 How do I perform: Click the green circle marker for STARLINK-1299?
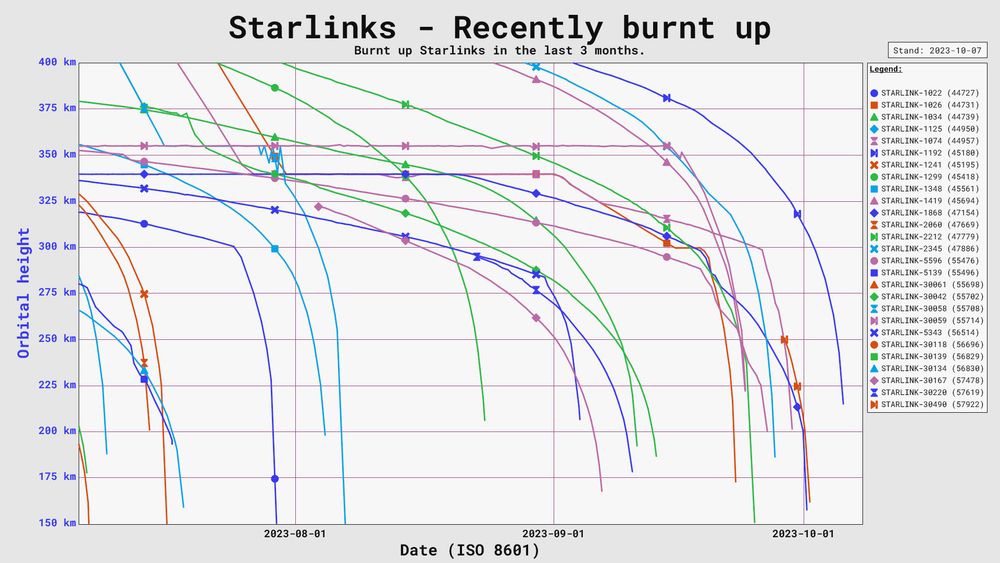874,177
